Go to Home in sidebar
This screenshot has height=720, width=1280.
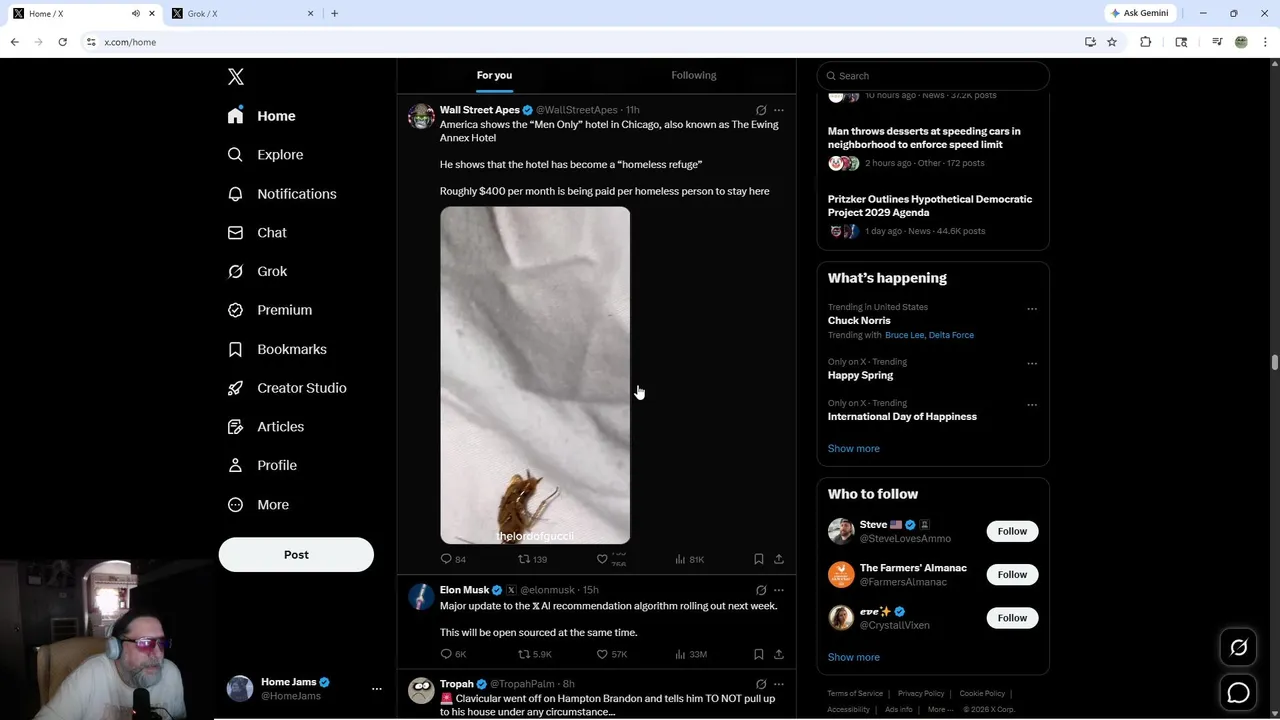[x=261, y=116]
